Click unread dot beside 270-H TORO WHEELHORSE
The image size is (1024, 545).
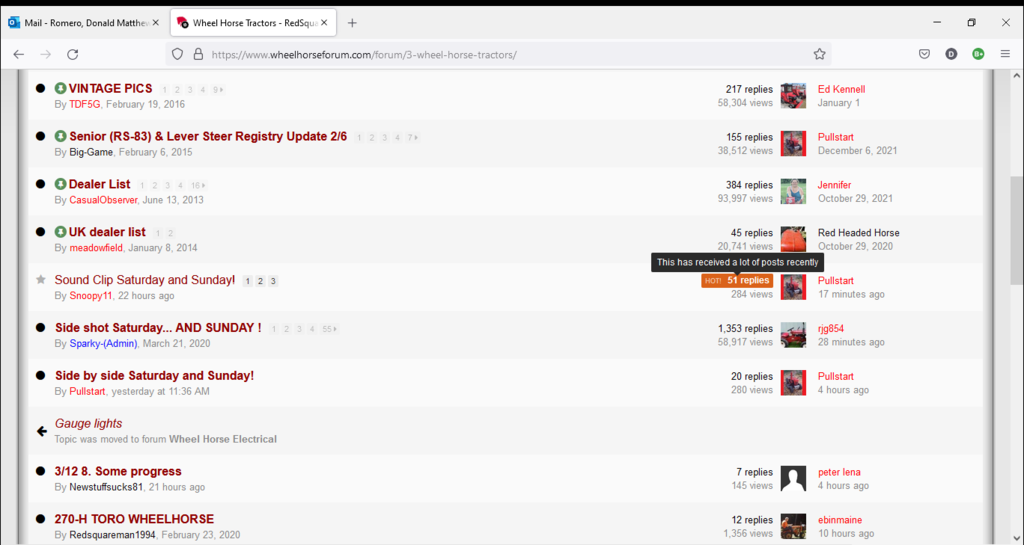tap(41, 519)
